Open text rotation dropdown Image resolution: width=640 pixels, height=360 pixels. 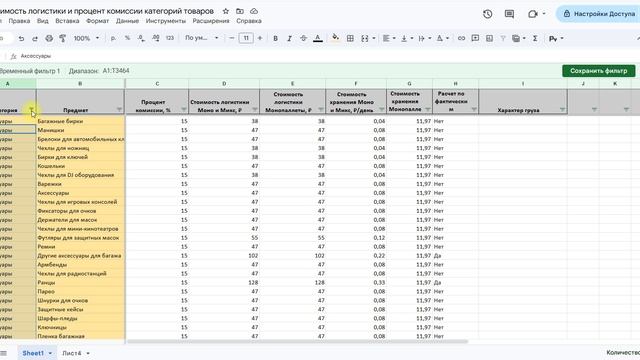pyautogui.click(x=442, y=38)
